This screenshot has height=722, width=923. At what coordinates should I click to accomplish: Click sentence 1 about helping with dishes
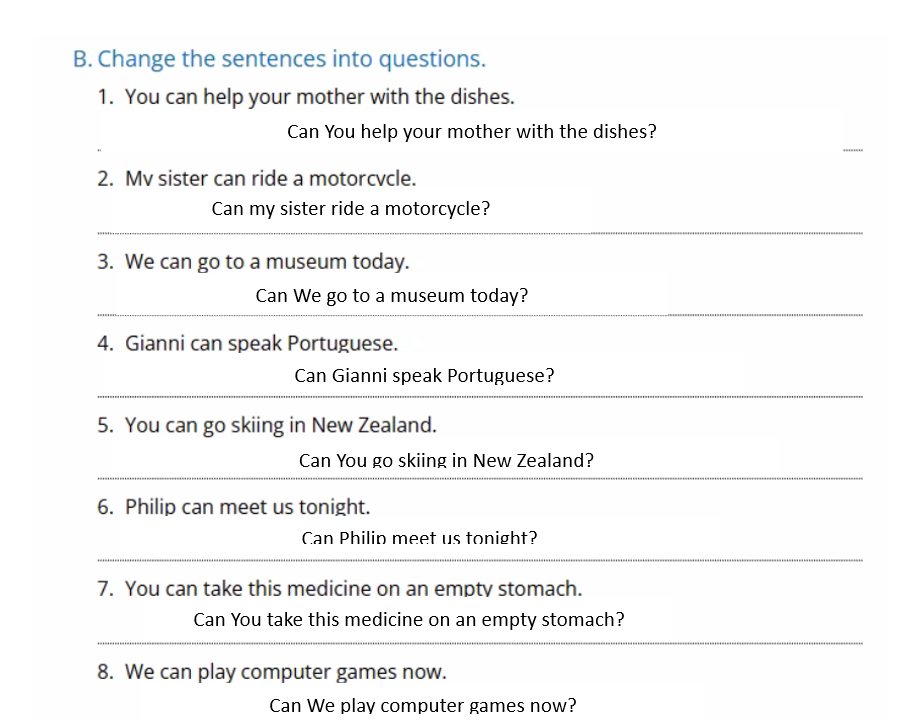pyautogui.click(x=320, y=97)
